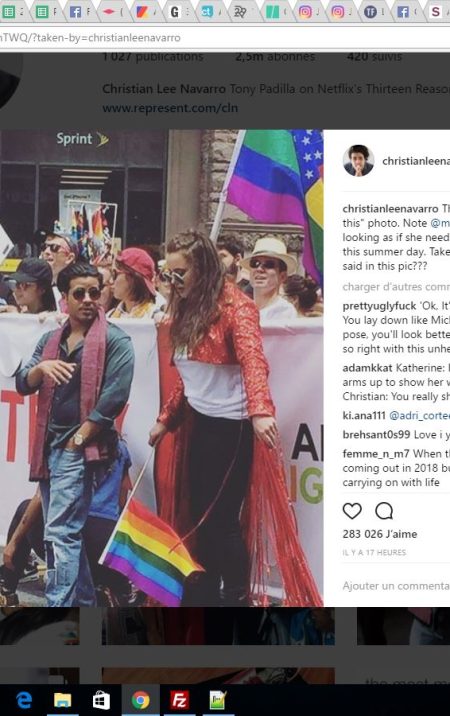Open FileZilla from the taskbar
This screenshot has width=450, height=716.
click(180, 700)
